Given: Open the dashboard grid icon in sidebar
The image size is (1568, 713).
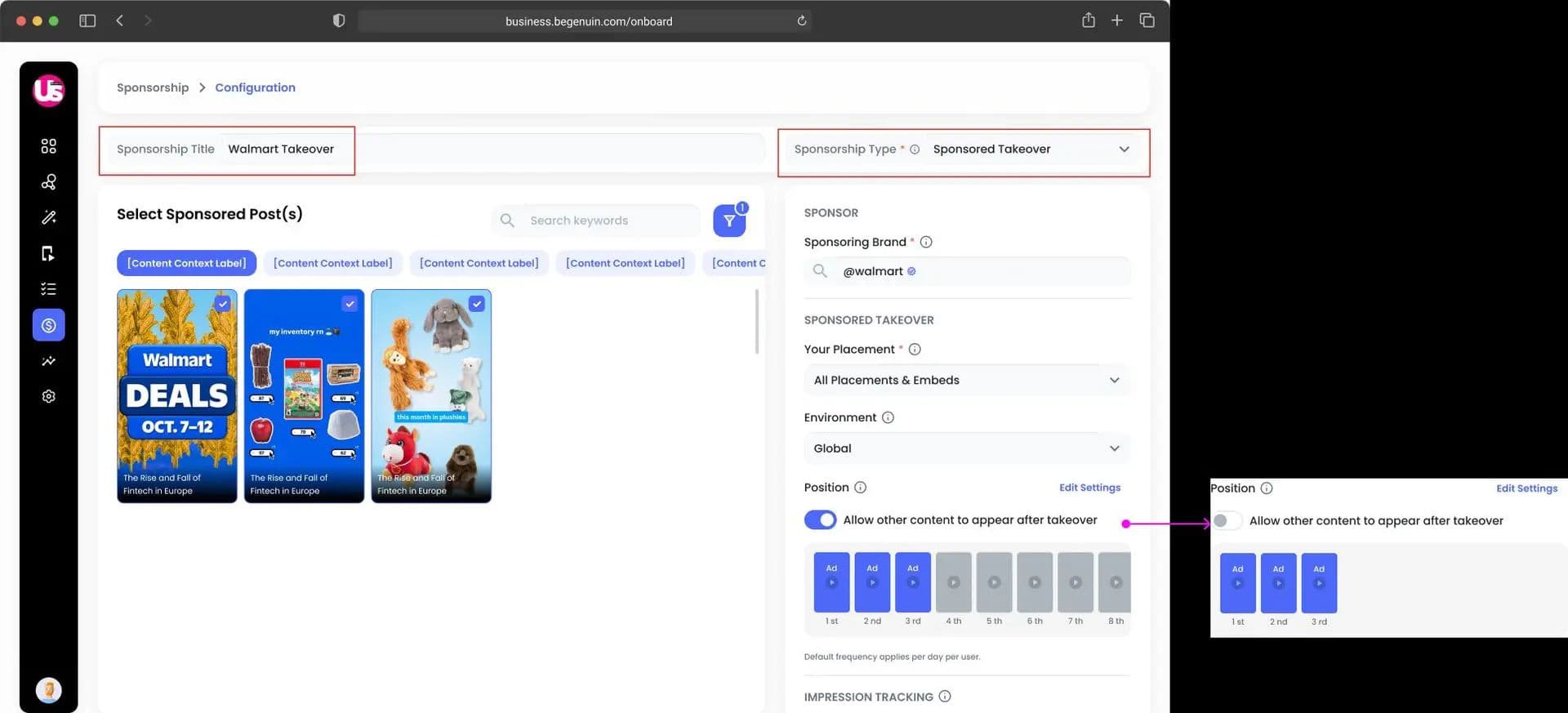Looking at the screenshot, I should [x=49, y=146].
